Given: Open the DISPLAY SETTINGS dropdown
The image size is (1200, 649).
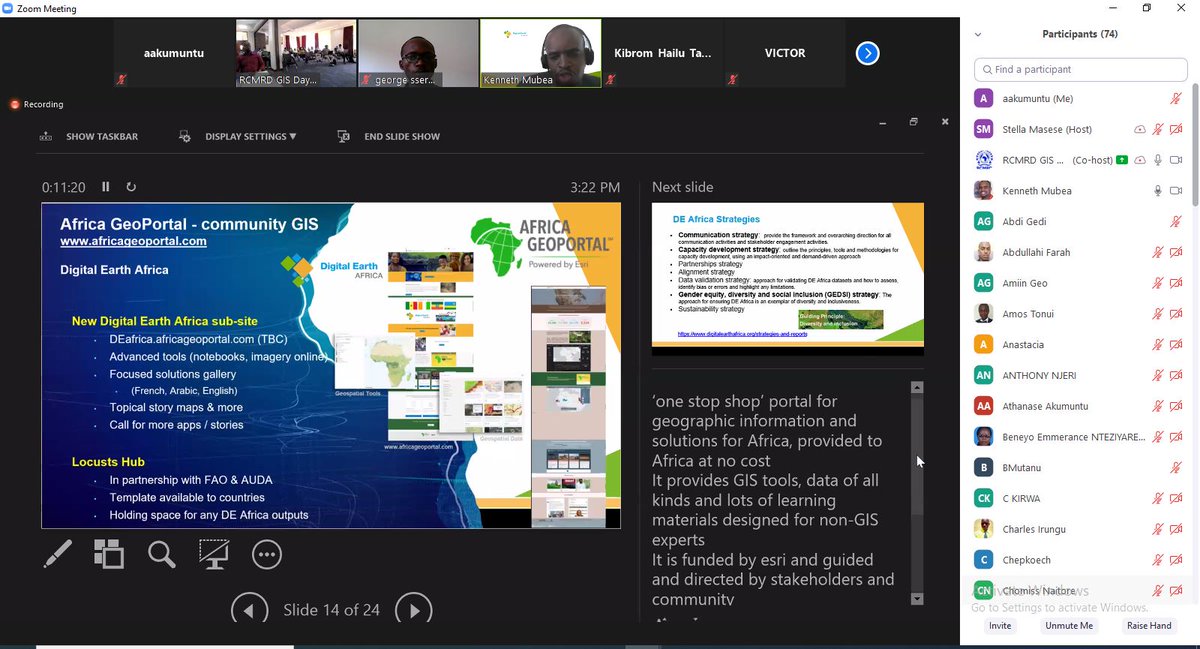Looking at the screenshot, I should click(238, 137).
